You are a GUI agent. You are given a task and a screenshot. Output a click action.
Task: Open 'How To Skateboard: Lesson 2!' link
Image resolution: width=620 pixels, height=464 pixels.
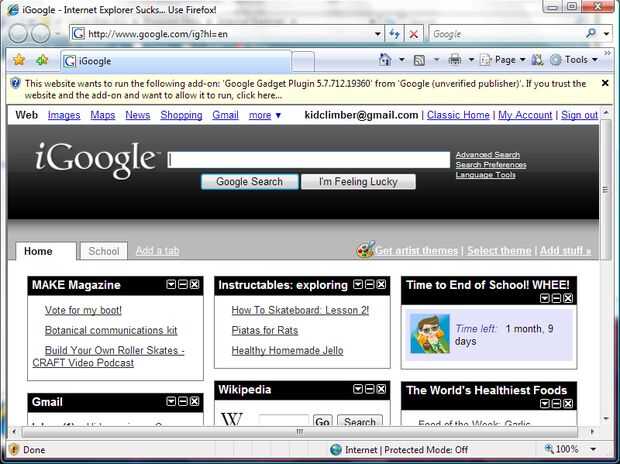(300, 310)
